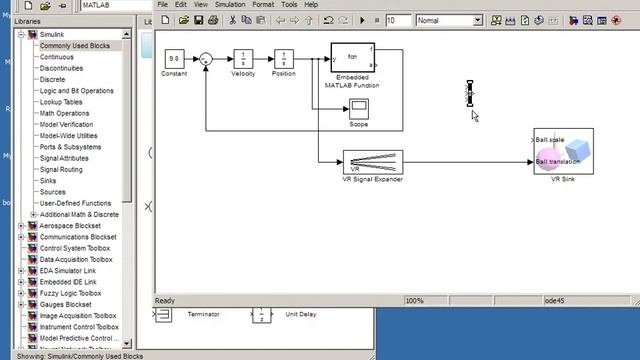The image size is (640, 360).
Task: Start simulation with the play button
Action: click(x=362, y=20)
